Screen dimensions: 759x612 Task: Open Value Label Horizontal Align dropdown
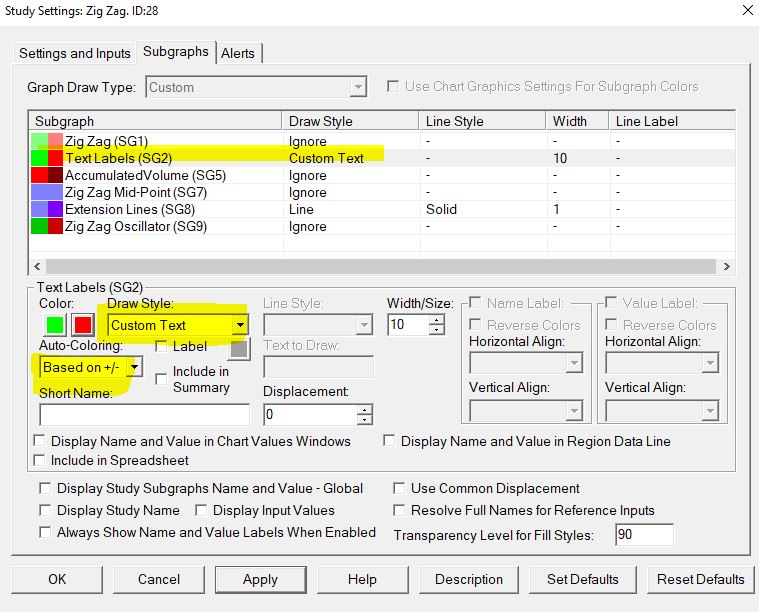click(662, 363)
